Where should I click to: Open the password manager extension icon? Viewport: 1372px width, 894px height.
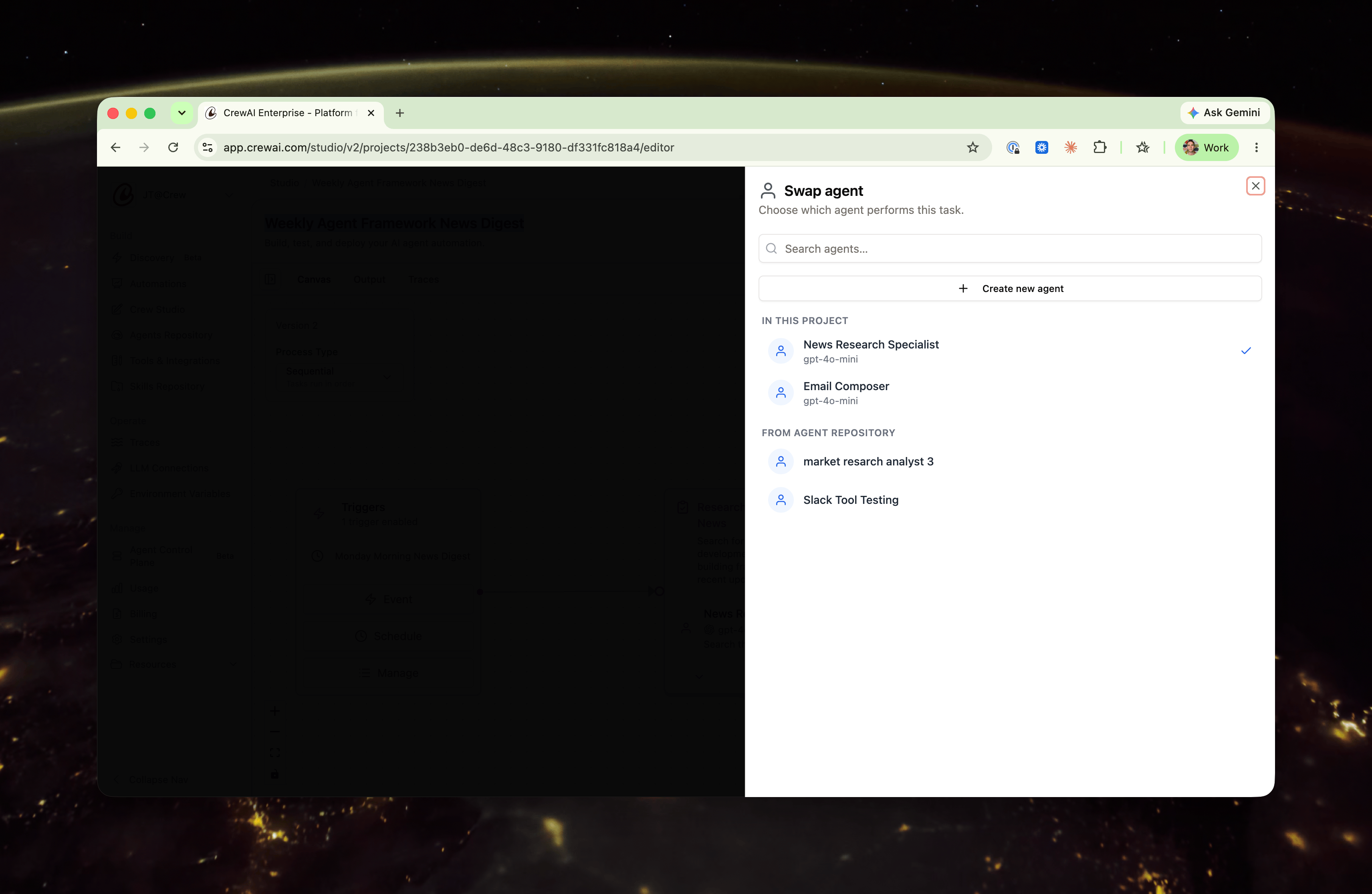1012,147
